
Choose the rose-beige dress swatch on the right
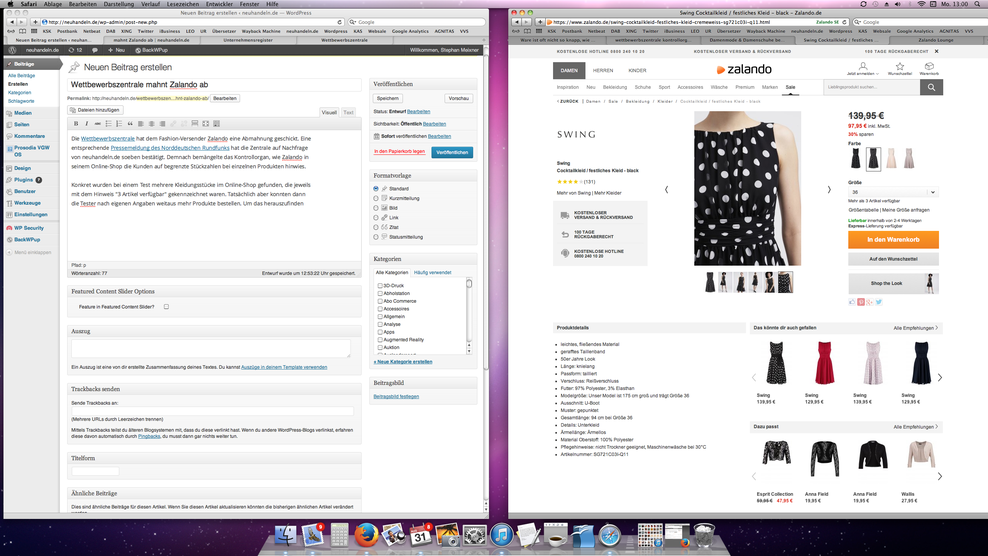tap(909, 159)
